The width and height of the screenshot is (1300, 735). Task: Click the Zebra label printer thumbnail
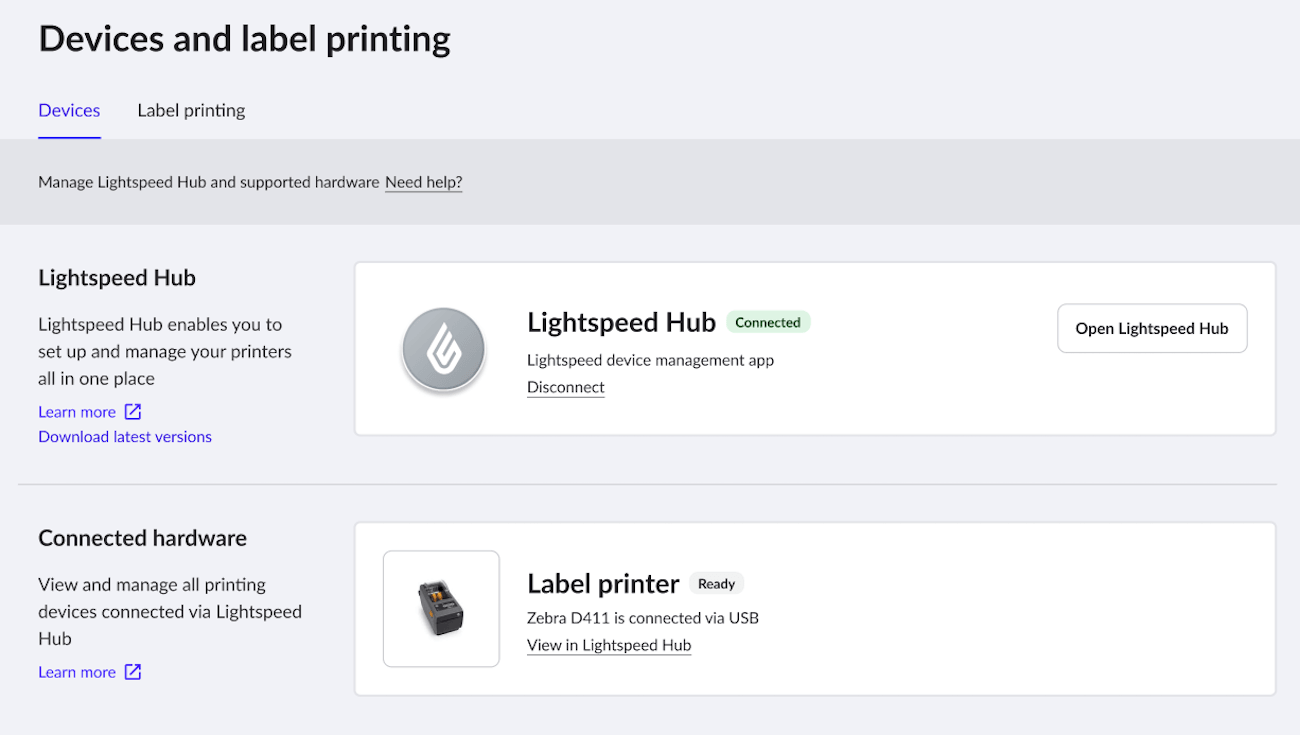pos(441,608)
